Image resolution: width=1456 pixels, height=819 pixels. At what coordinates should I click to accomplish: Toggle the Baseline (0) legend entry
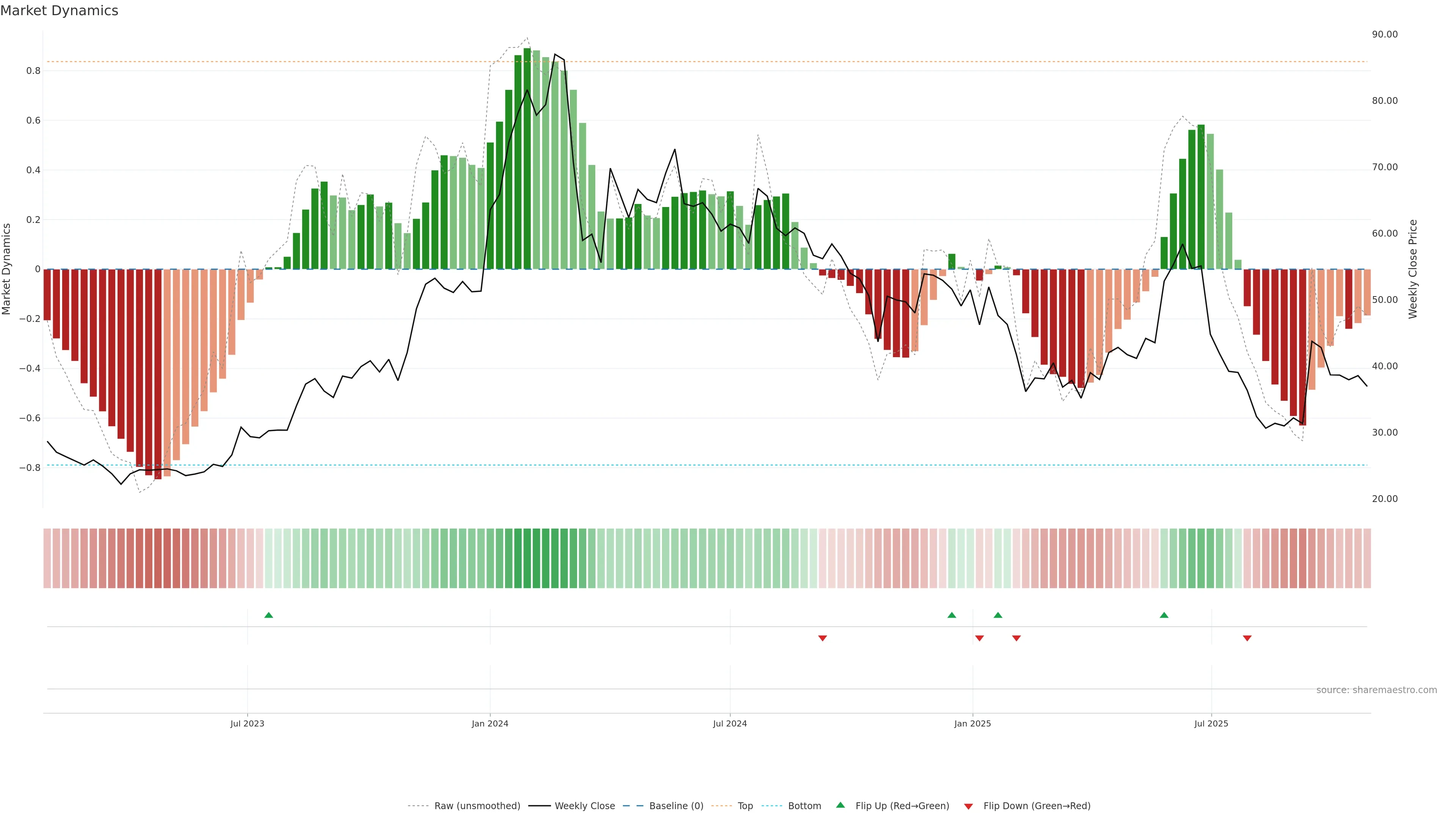tap(676, 806)
